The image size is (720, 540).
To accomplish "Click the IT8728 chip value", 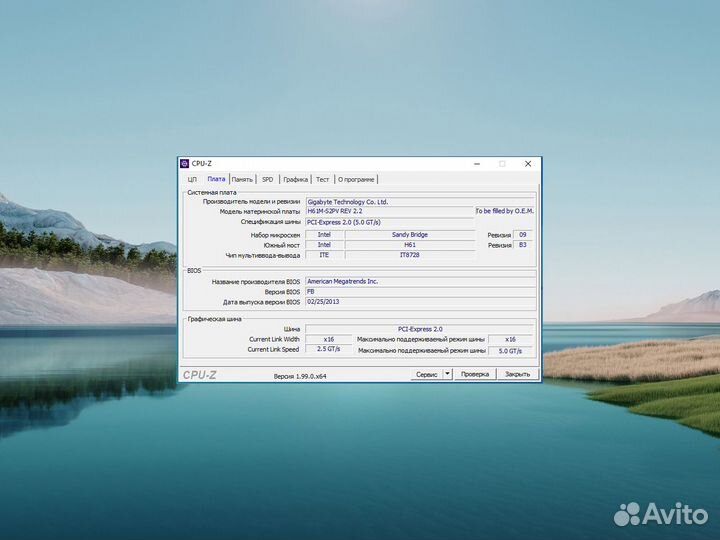I will pyautogui.click(x=410, y=255).
